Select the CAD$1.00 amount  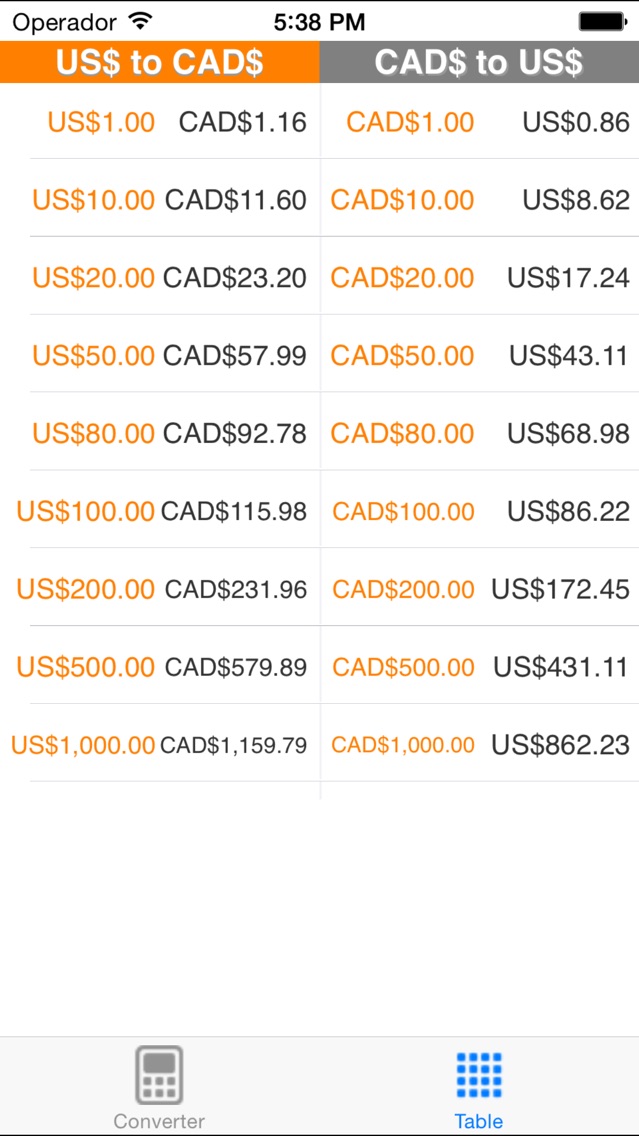pyautogui.click(x=410, y=122)
